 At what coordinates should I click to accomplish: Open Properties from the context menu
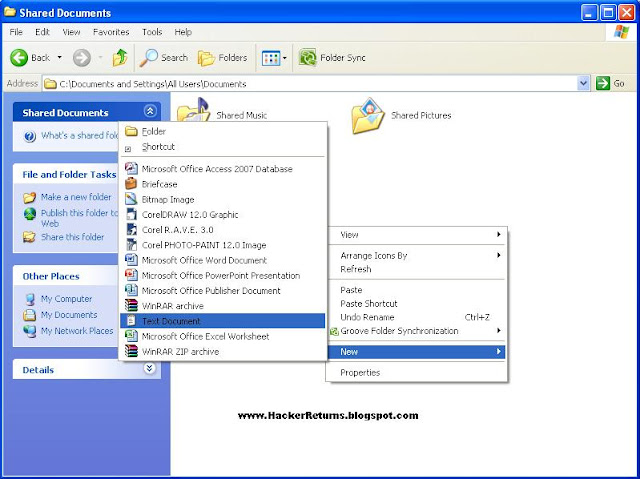417,373
